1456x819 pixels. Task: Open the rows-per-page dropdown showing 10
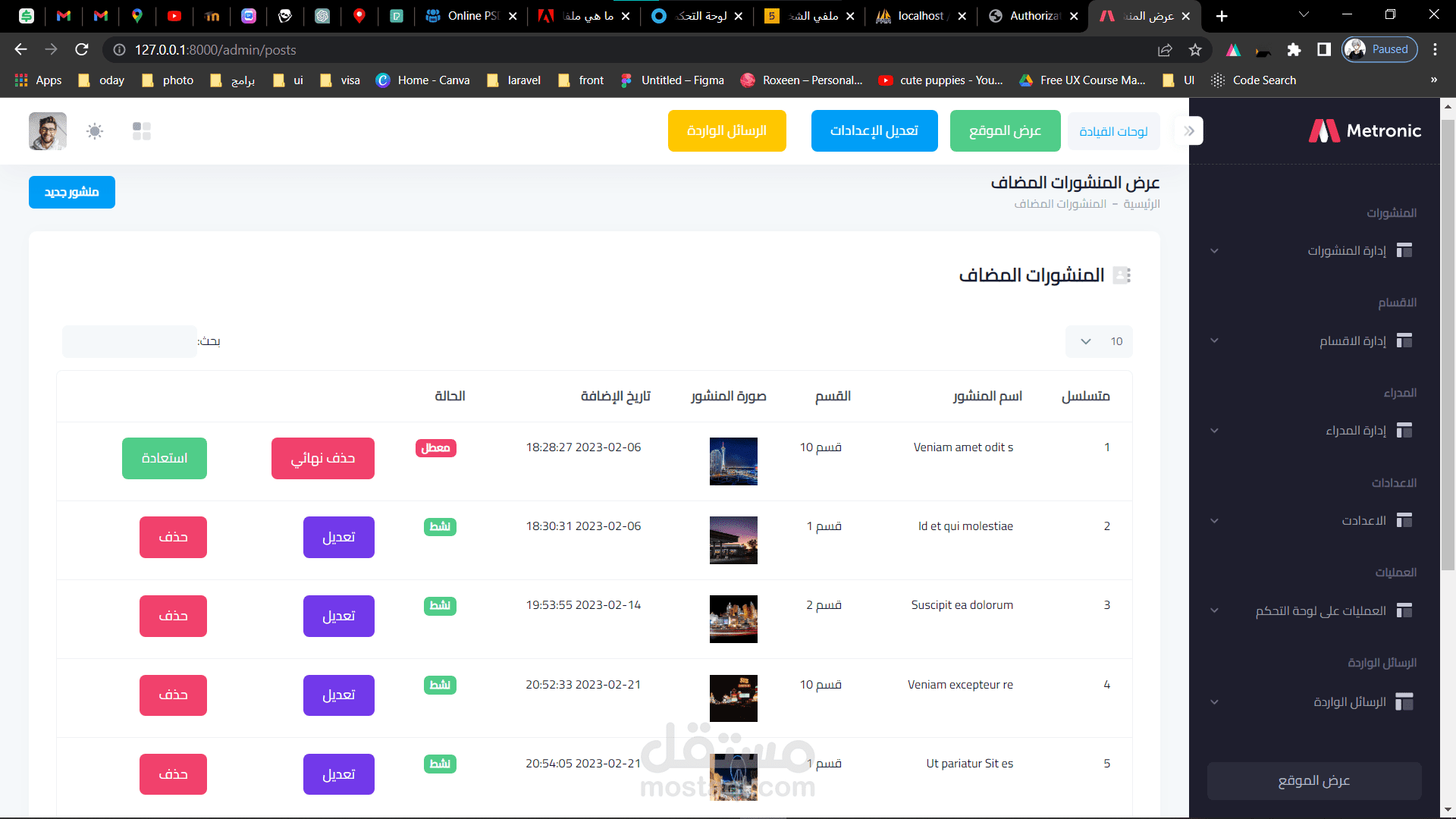tap(1099, 341)
